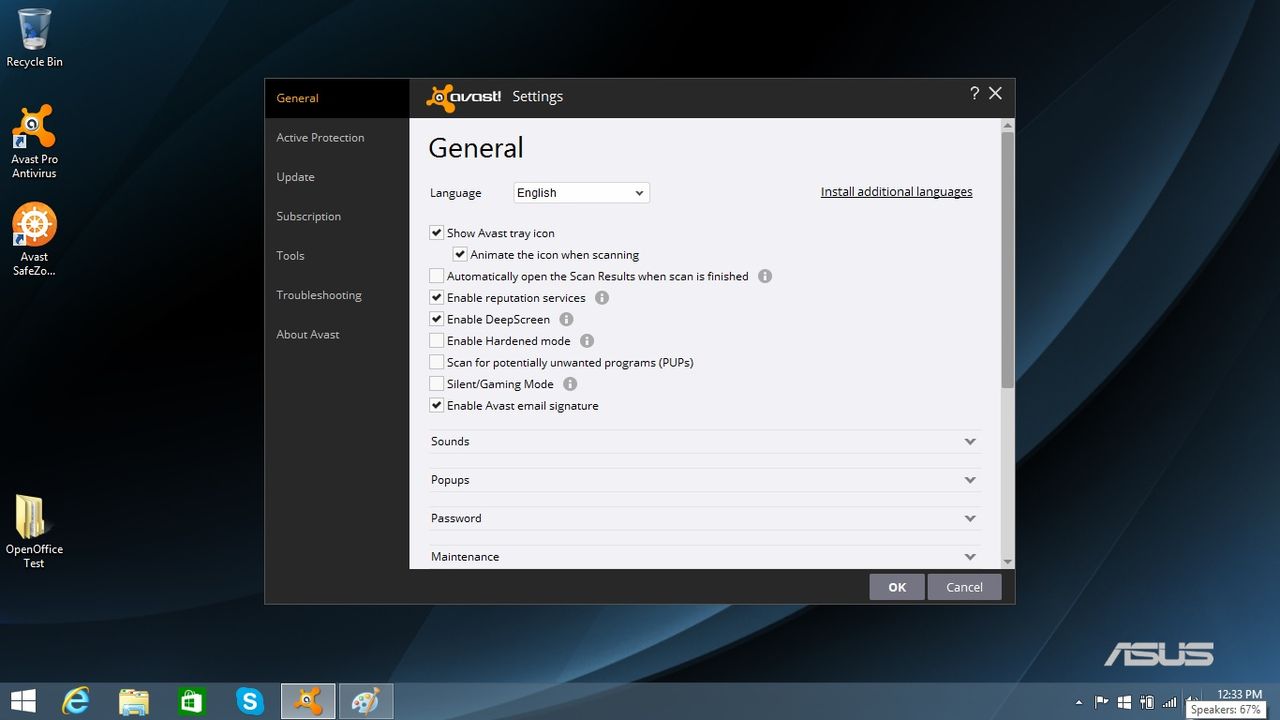This screenshot has width=1280, height=720.
Task: Open the Tools settings tab
Action: point(337,256)
